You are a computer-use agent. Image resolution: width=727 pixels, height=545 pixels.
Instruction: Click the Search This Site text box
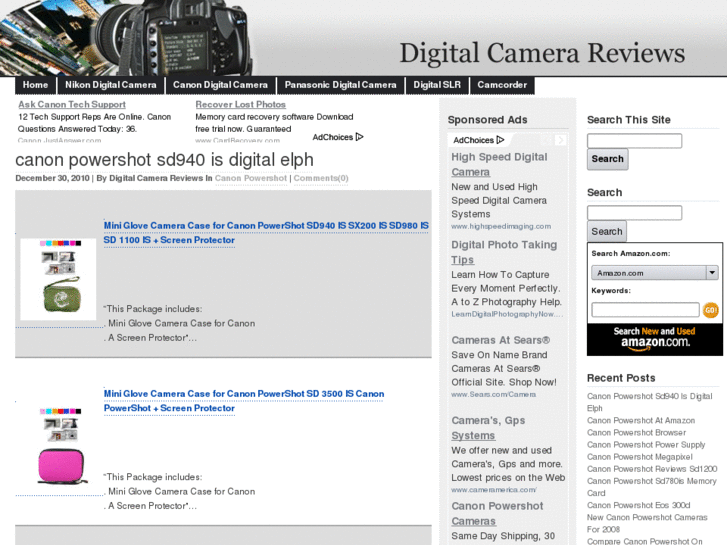634,141
